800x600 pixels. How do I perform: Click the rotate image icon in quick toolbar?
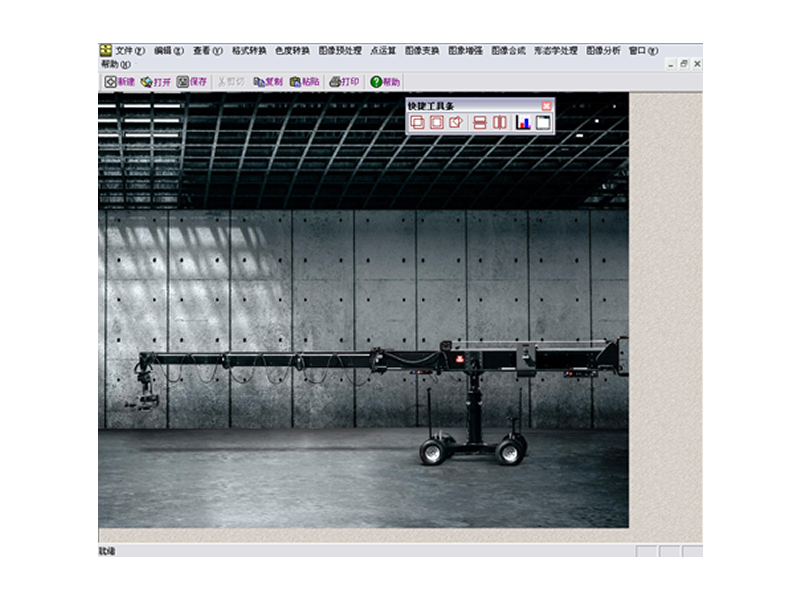pyautogui.click(x=456, y=123)
